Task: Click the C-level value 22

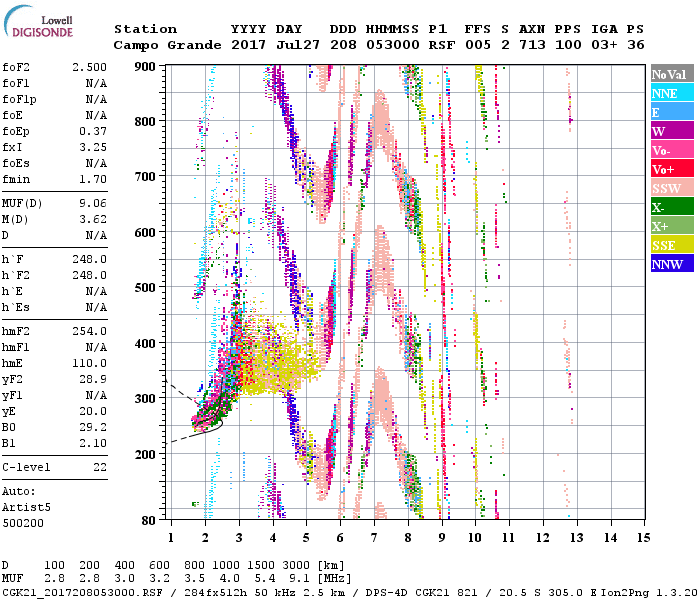Action: [x=100, y=468]
